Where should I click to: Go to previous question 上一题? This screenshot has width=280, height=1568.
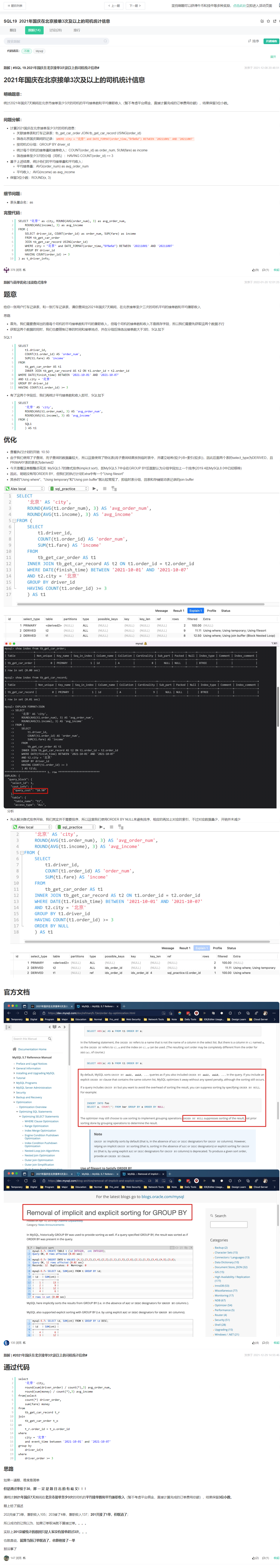point(114,6)
